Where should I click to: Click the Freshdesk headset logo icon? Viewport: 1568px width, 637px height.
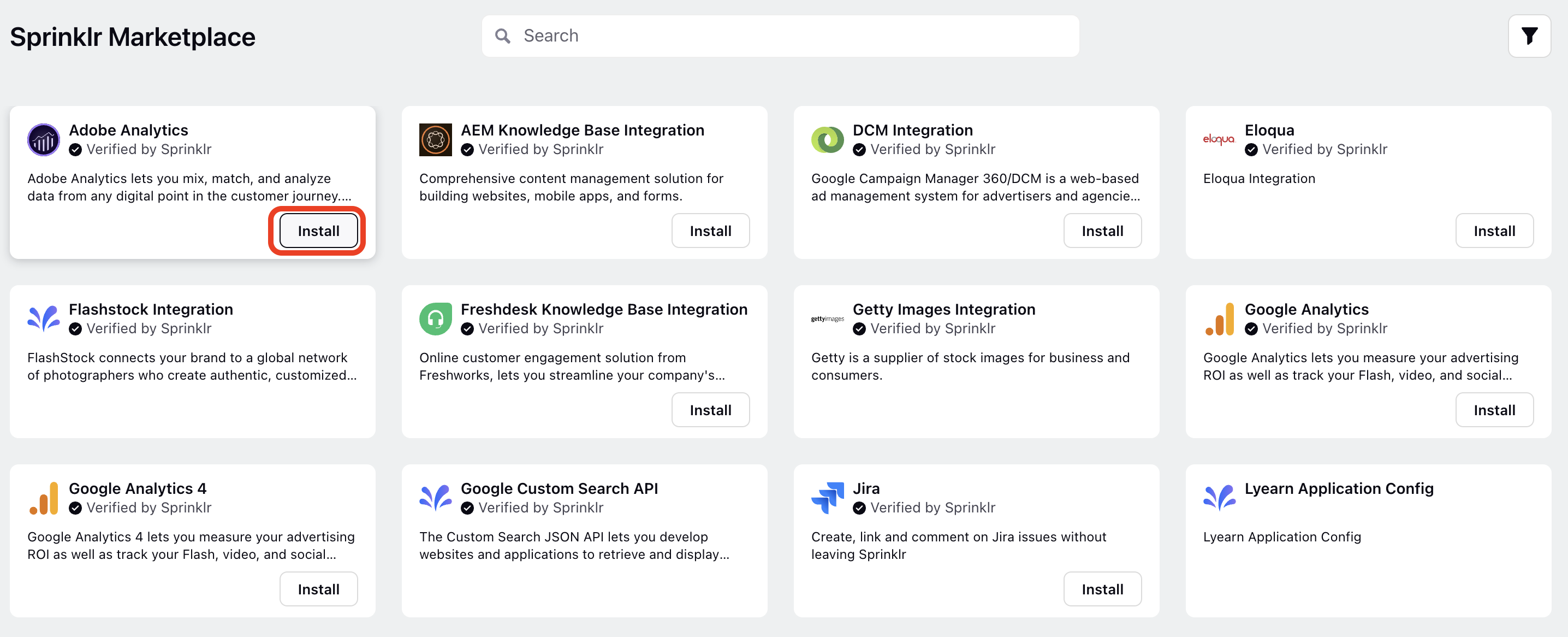(x=436, y=319)
